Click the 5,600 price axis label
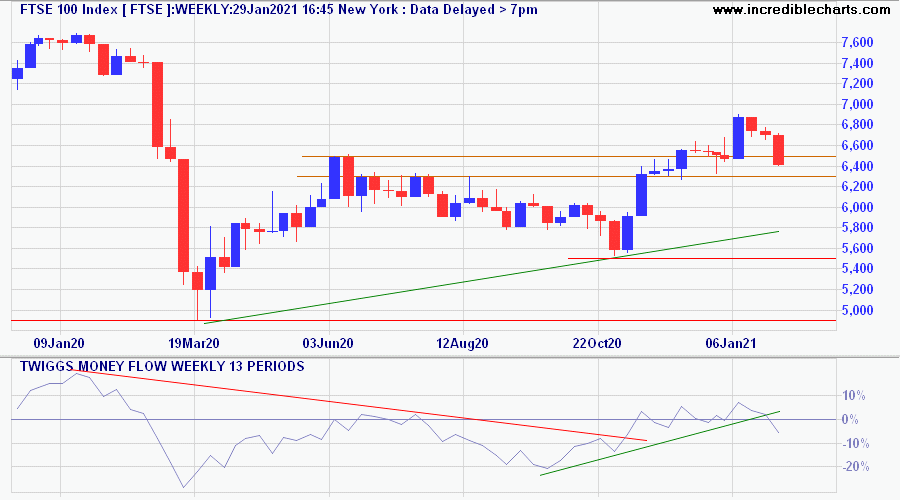The width and height of the screenshot is (900, 500). click(x=857, y=249)
